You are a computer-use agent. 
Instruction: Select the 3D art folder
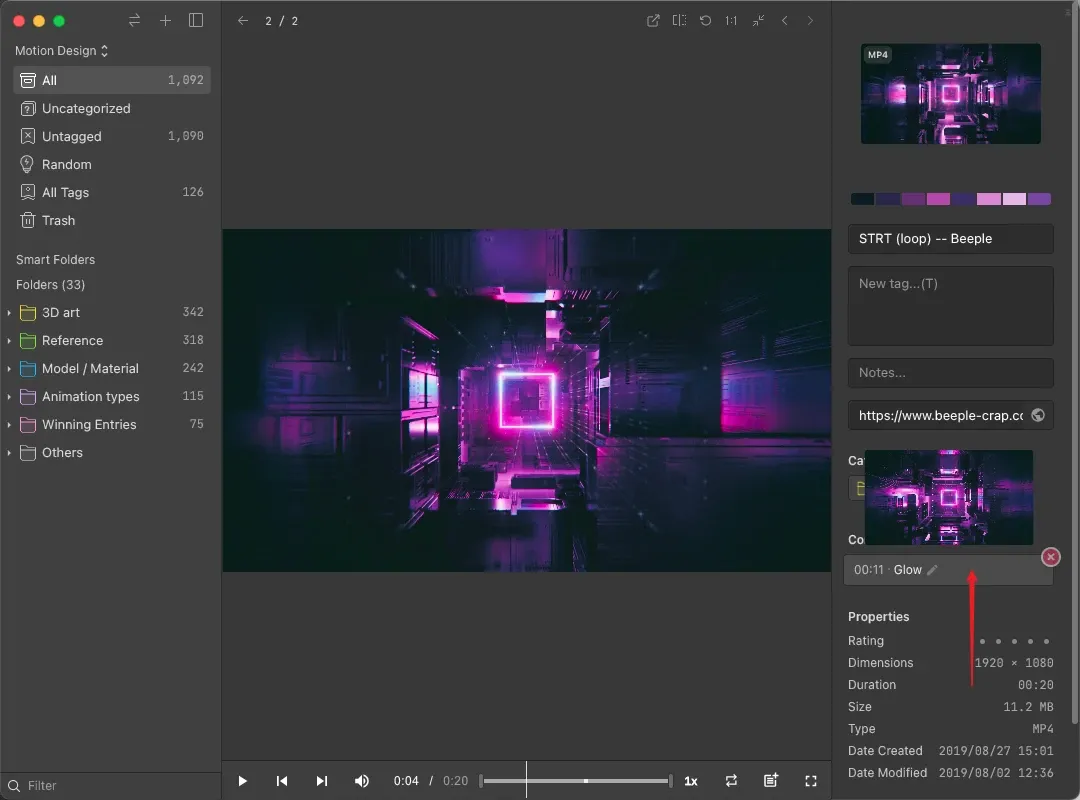112,313
